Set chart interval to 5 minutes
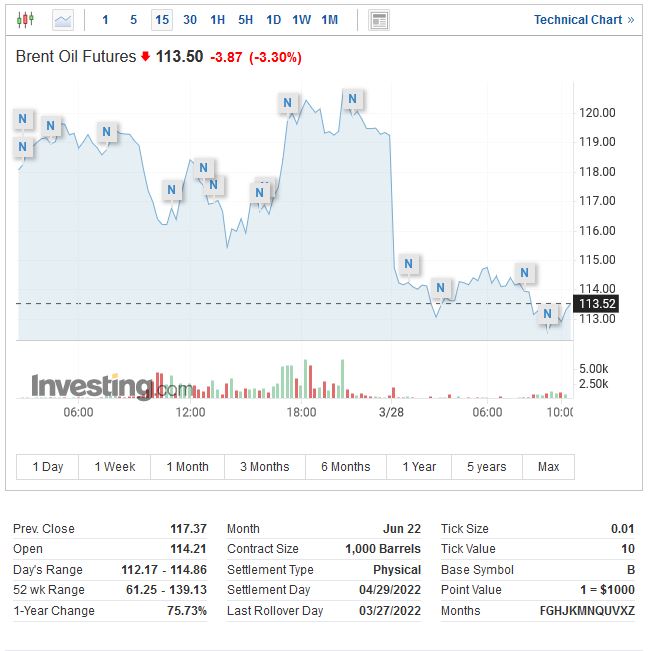Viewport: 648px width, 651px height. click(x=134, y=20)
